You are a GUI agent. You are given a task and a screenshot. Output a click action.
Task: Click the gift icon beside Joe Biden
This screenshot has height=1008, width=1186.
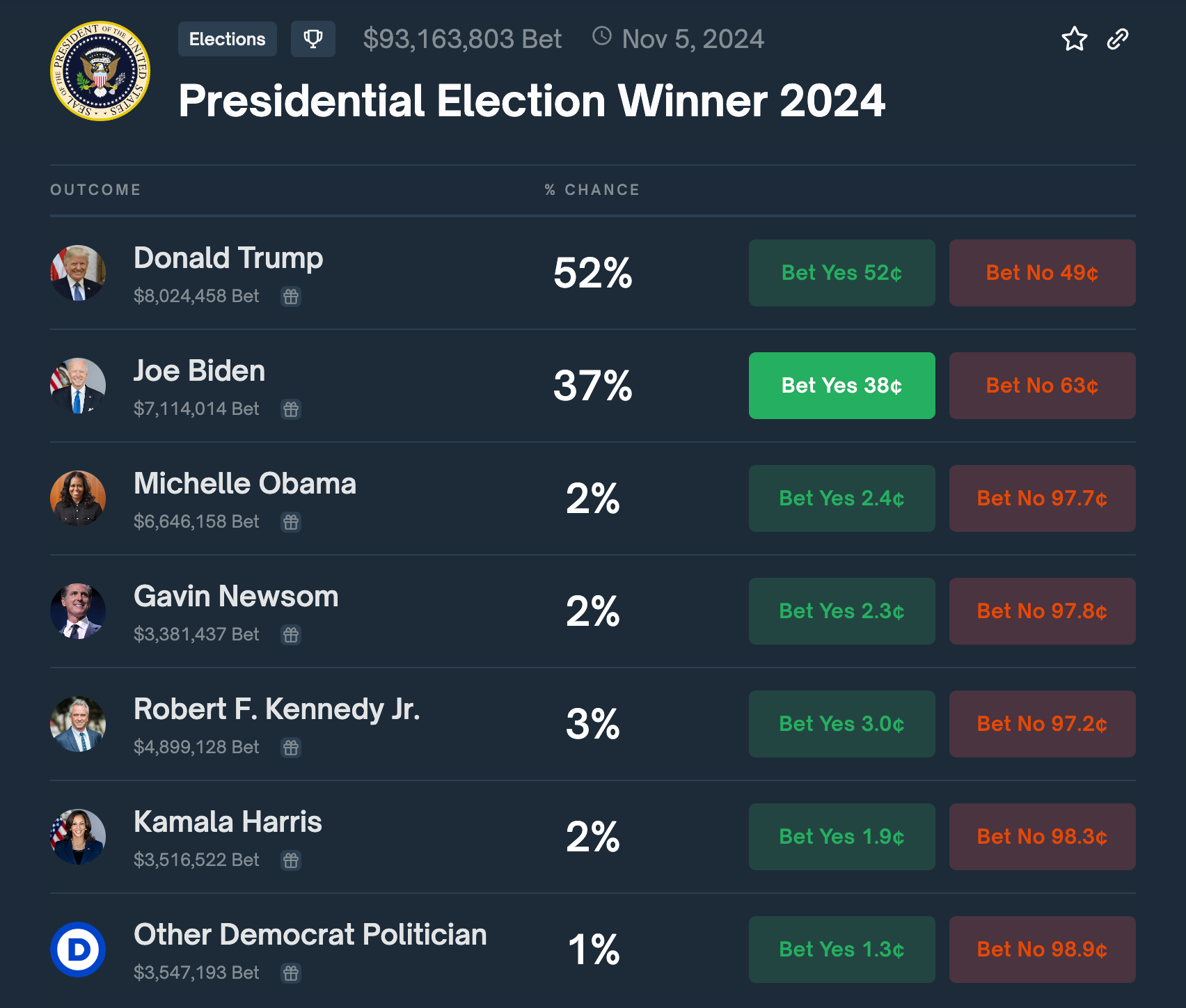tap(291, 409)
